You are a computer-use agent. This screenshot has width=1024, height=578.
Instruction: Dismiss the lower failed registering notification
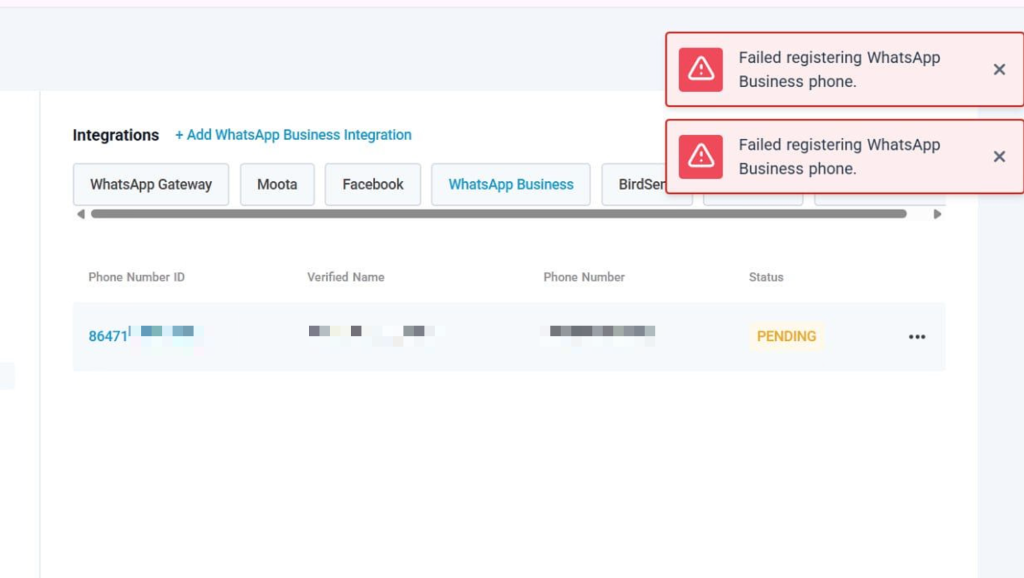coord(999,157)
